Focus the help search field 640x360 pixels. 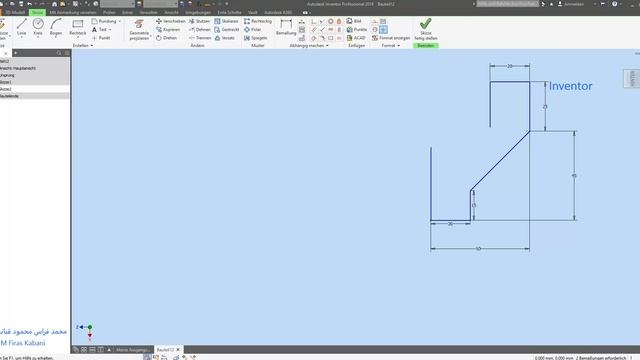[507, 4]
